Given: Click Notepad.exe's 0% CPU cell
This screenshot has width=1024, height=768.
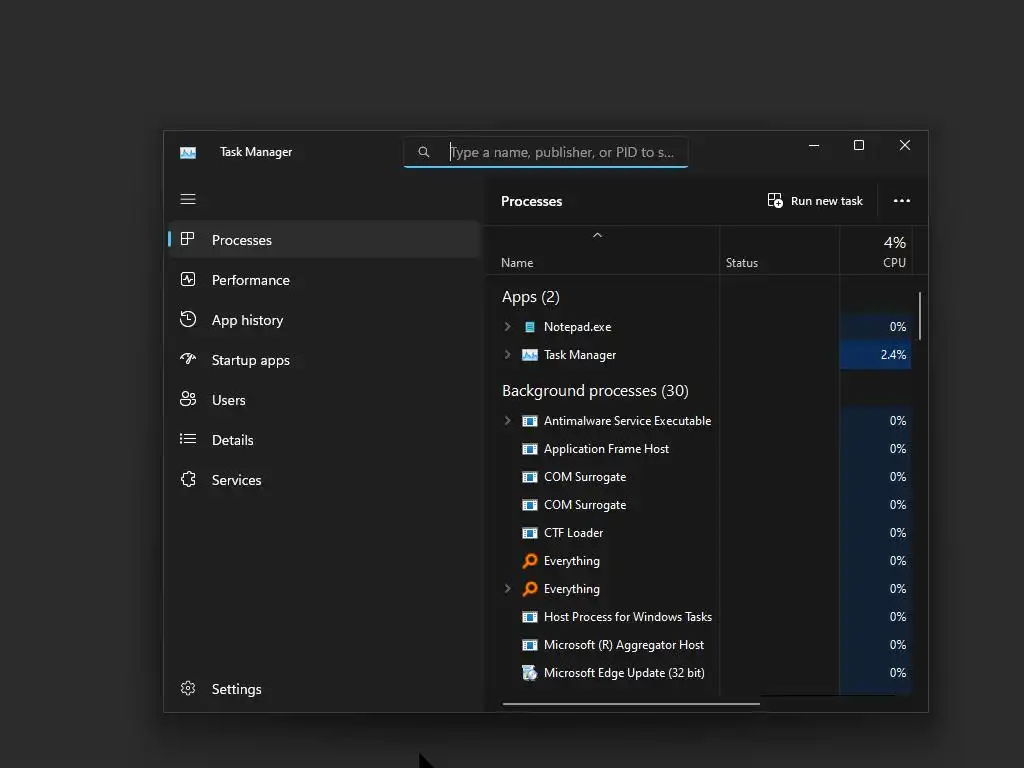Looking at the screenshot, I should pyautogui.click(x=875, y=327).
